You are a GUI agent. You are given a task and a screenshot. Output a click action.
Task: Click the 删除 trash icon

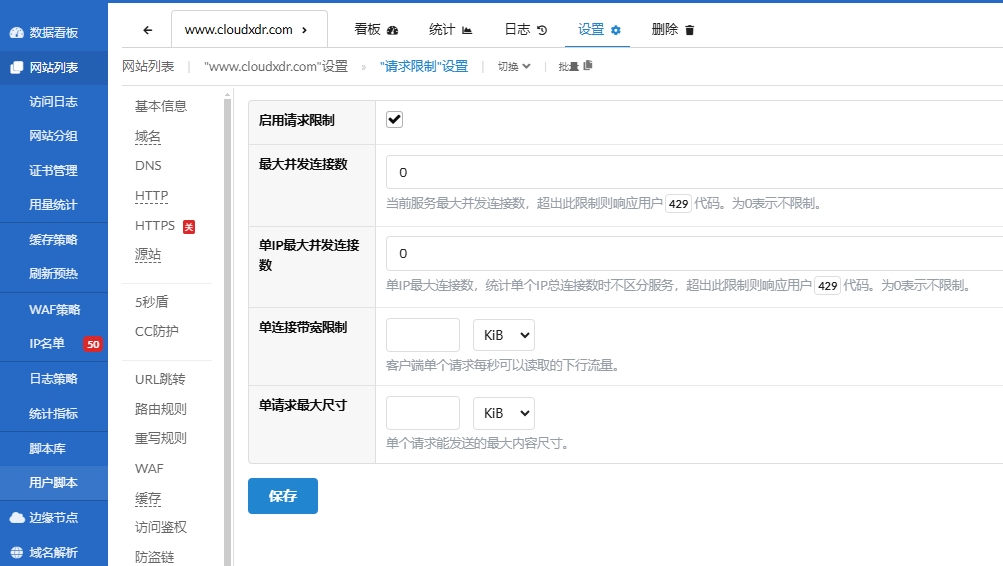coord(689,30)
